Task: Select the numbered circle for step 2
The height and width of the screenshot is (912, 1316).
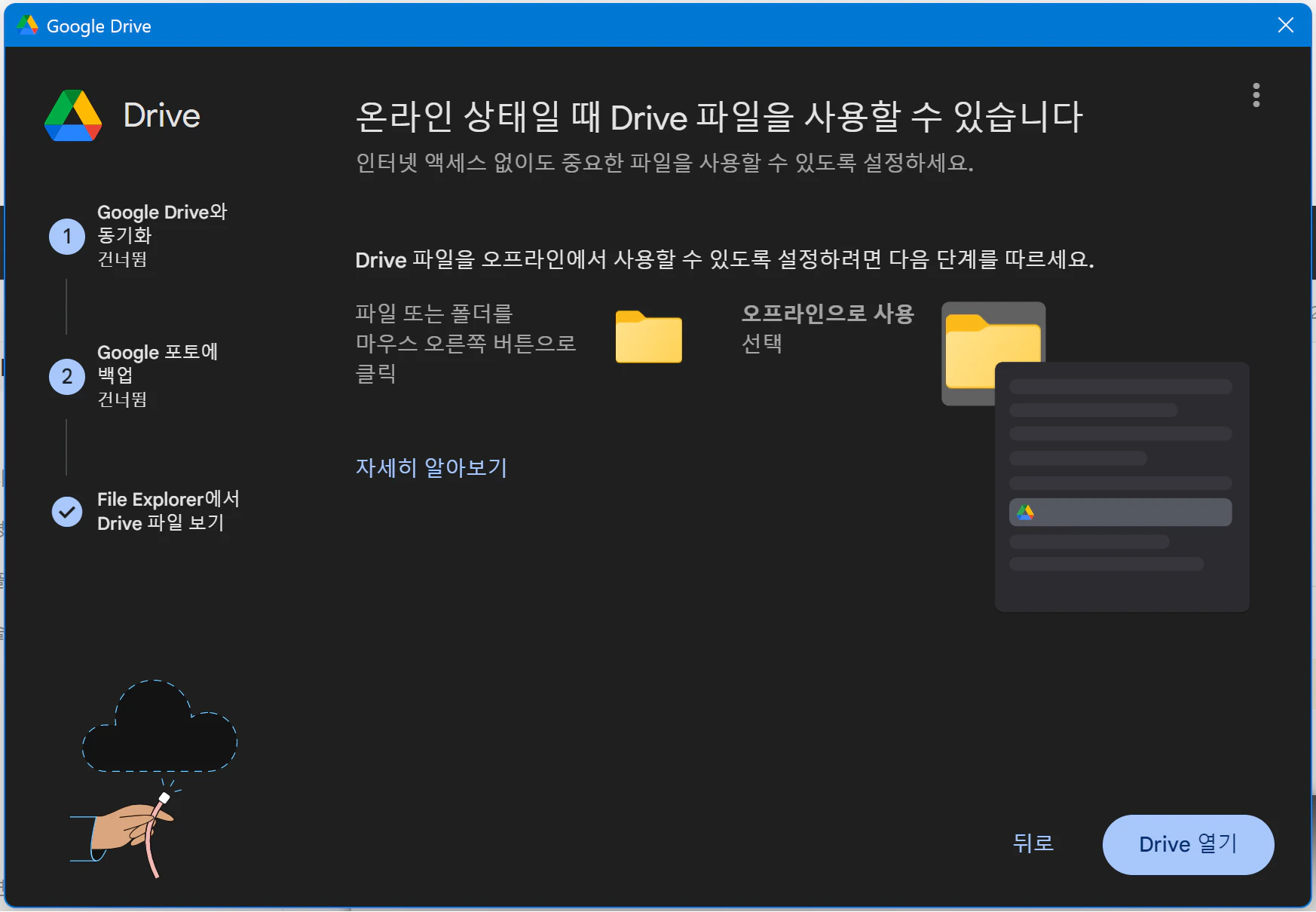Action: pos(66,376)
